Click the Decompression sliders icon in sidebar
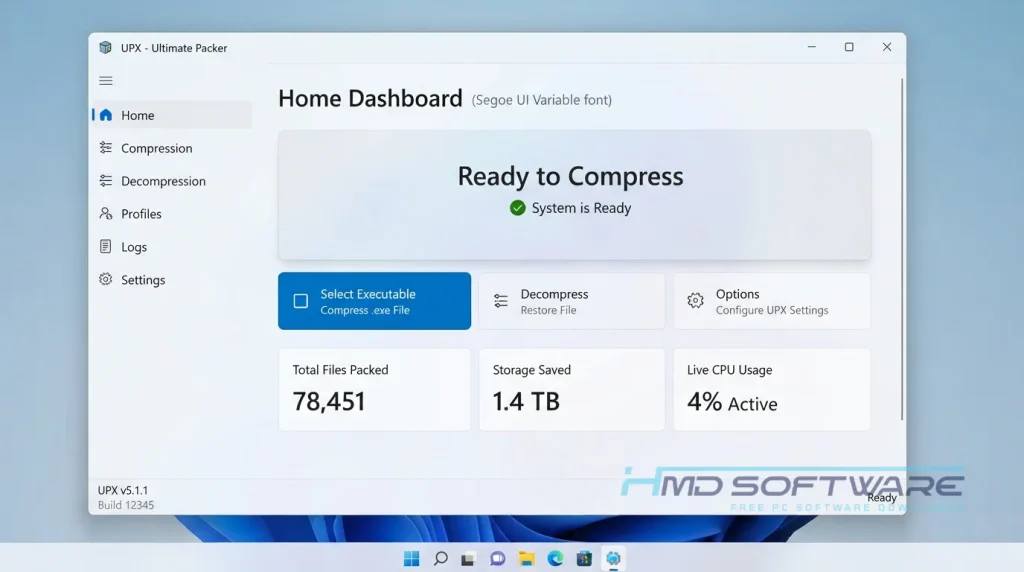Screen dimensions: 1024x572 pyautogui.click(x=106, y=180)
